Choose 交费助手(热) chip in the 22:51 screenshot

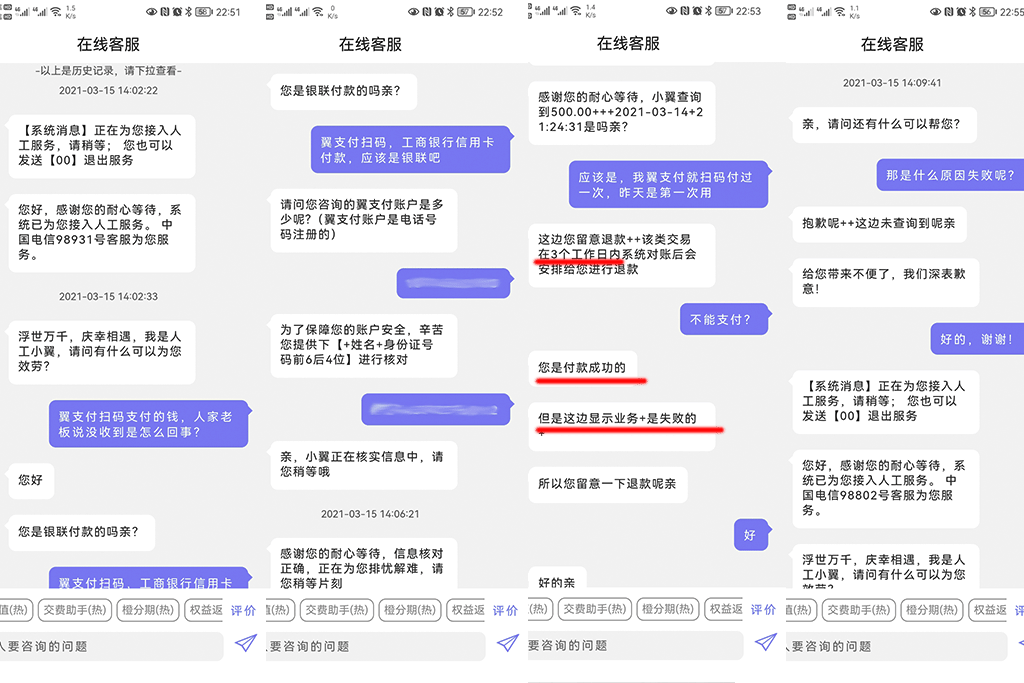coord(74,610)
